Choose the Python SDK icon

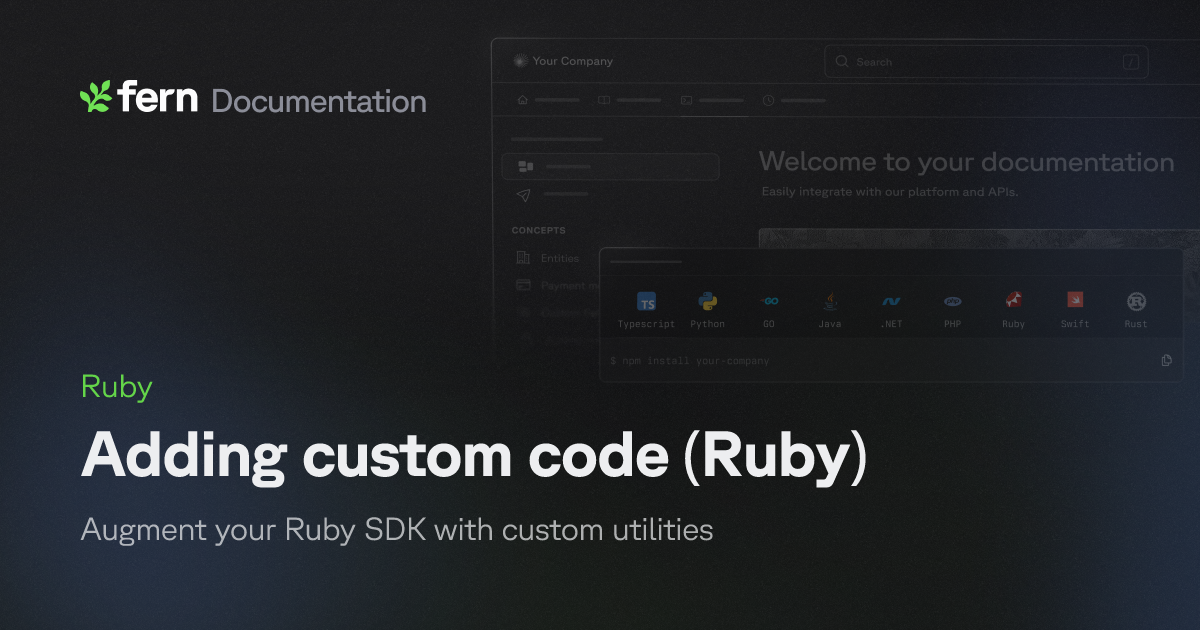click(x=708, y=300)
